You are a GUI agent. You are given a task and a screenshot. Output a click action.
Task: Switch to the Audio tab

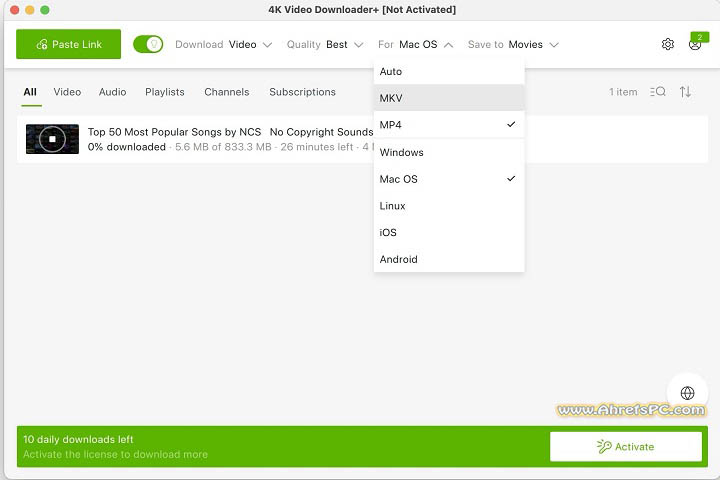pyautogui.click(x=112, y=92)
